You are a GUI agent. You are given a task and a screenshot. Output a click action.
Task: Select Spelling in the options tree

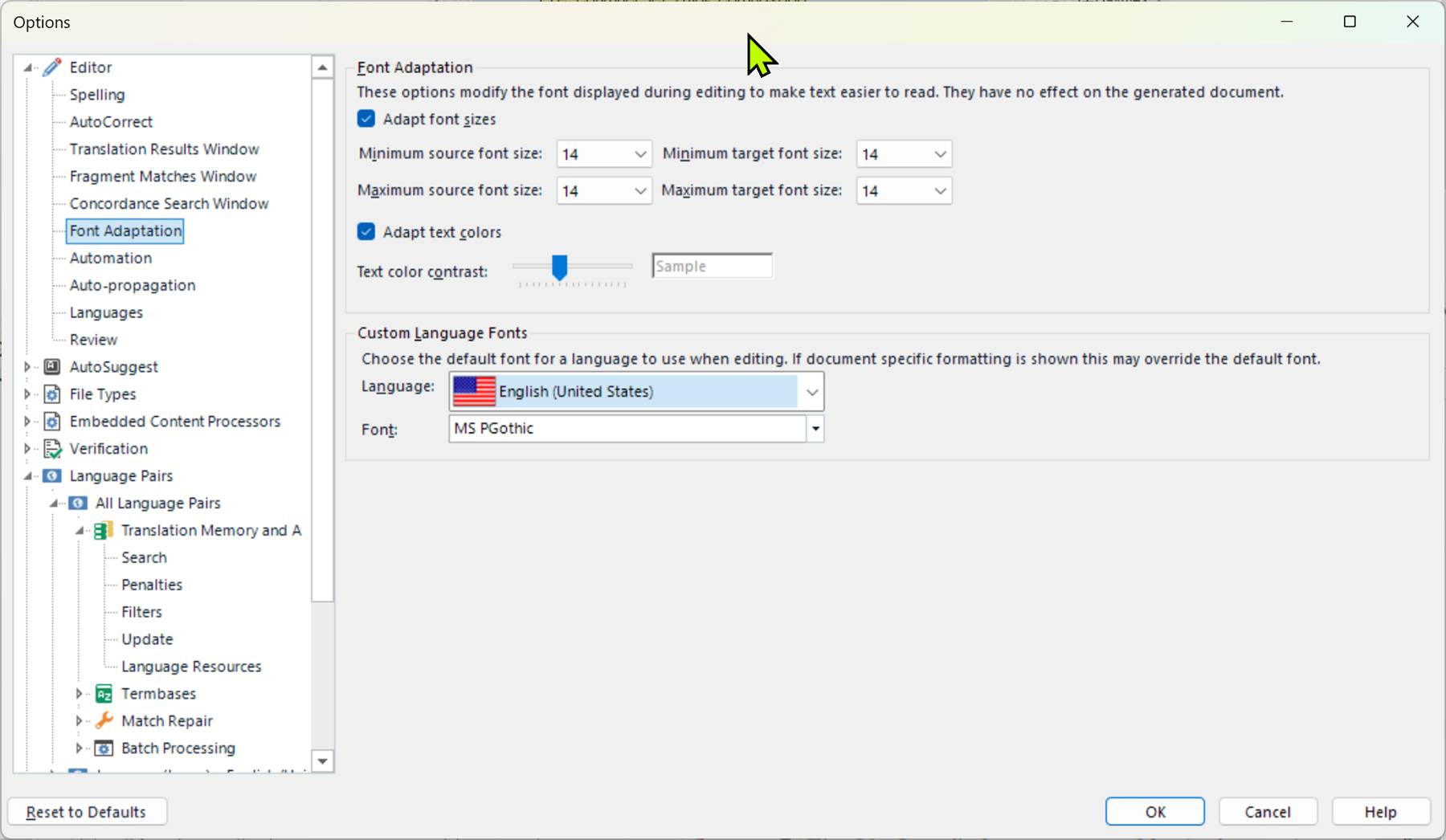97,95
